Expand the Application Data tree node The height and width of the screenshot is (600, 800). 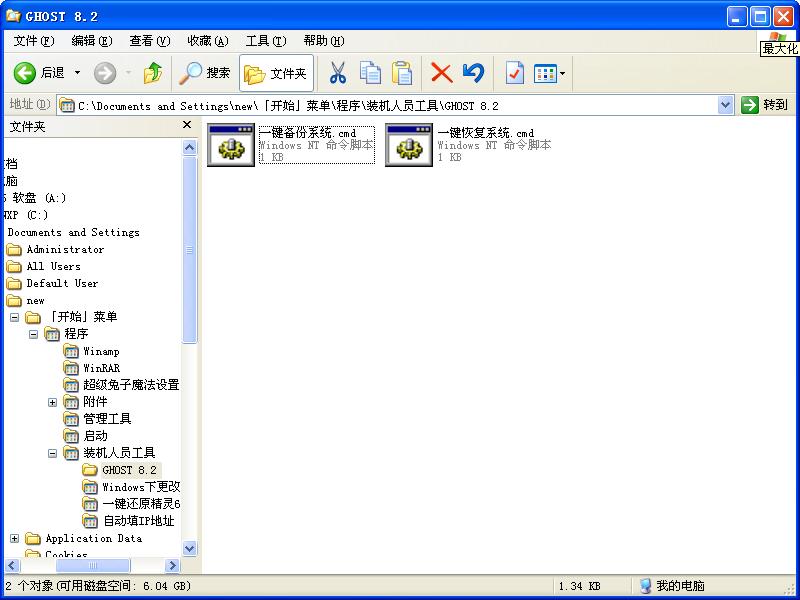pos(14,538)
